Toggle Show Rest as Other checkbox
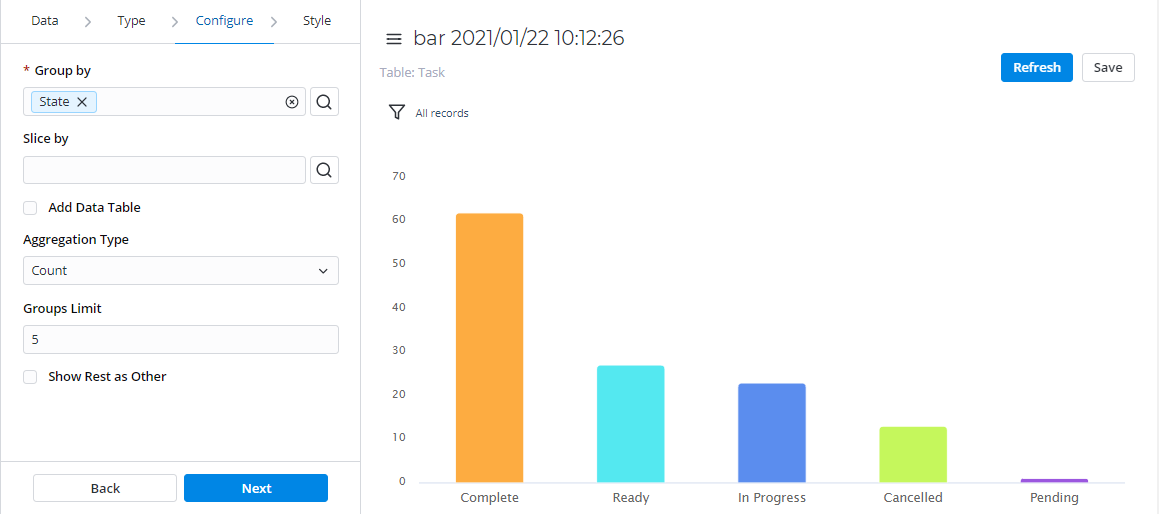 30,377
